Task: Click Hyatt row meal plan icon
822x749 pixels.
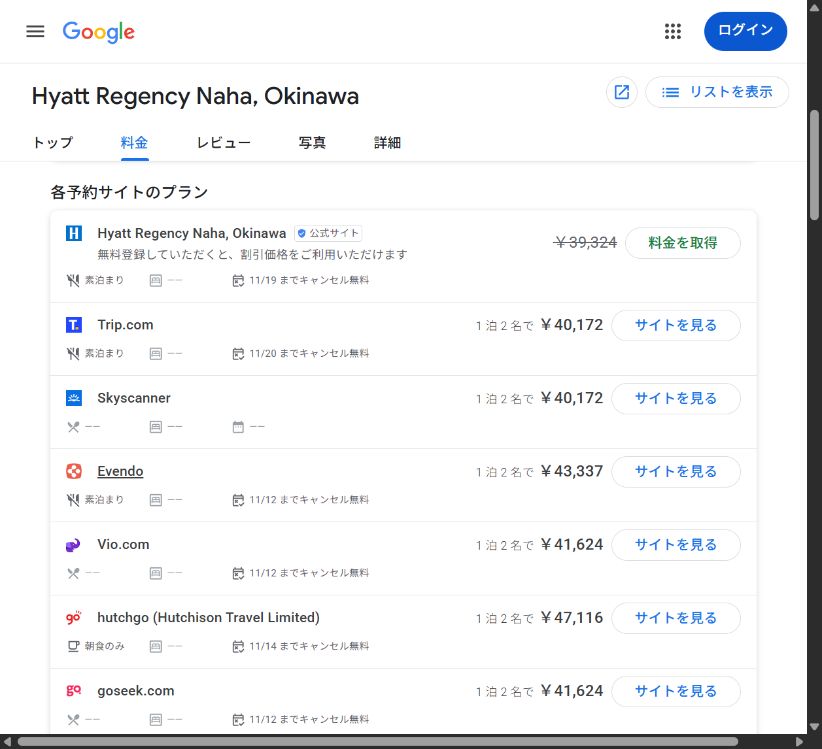Action: [x=73, y=280]
